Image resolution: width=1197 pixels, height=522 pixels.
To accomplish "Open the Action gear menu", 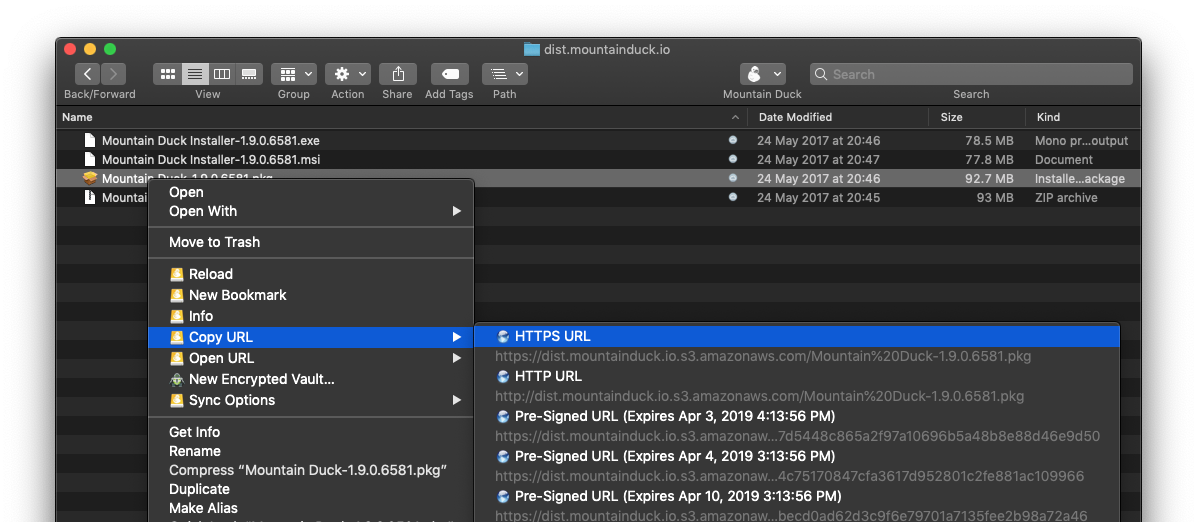I will click(x=348, y=74).
